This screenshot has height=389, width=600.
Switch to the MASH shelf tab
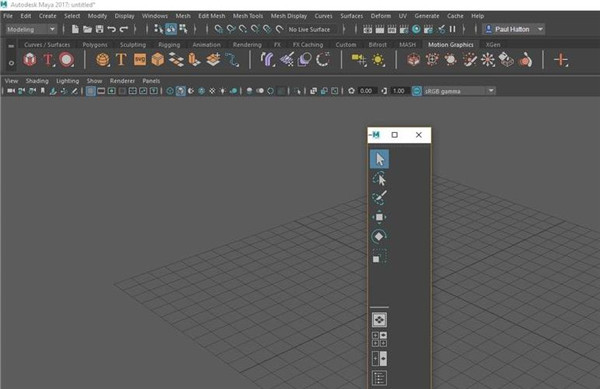coord(407,45)
